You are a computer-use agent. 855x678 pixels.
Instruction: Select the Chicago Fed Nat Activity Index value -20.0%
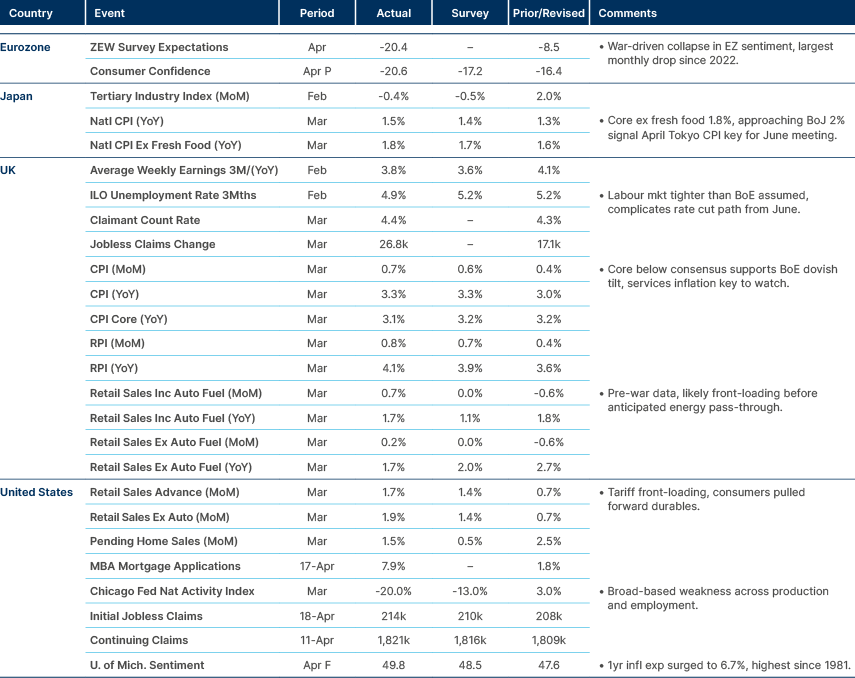pyautogui.click(x=393, y=590)
